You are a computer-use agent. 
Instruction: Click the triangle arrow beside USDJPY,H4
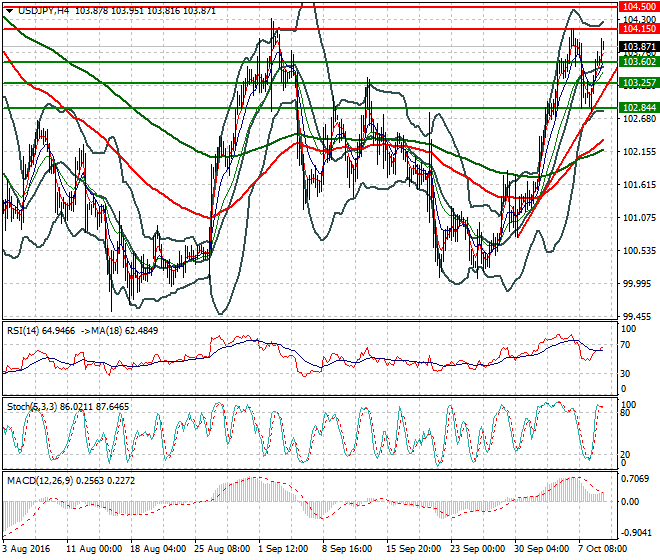coord(9,11)
